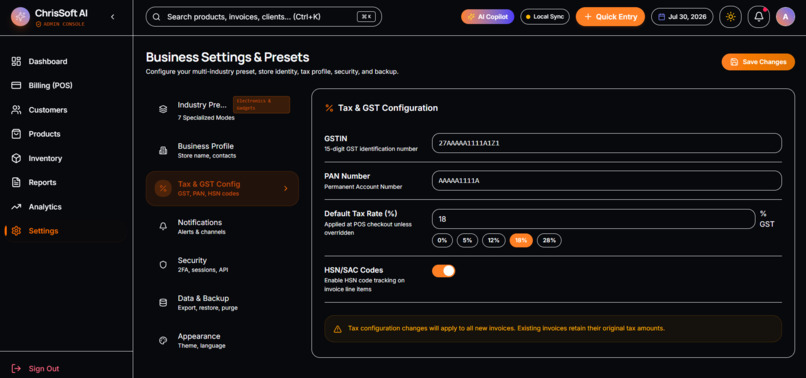Click the Dashboard grid icon
The height and width of the screenshot is (378, 806).
click(16, 61)
